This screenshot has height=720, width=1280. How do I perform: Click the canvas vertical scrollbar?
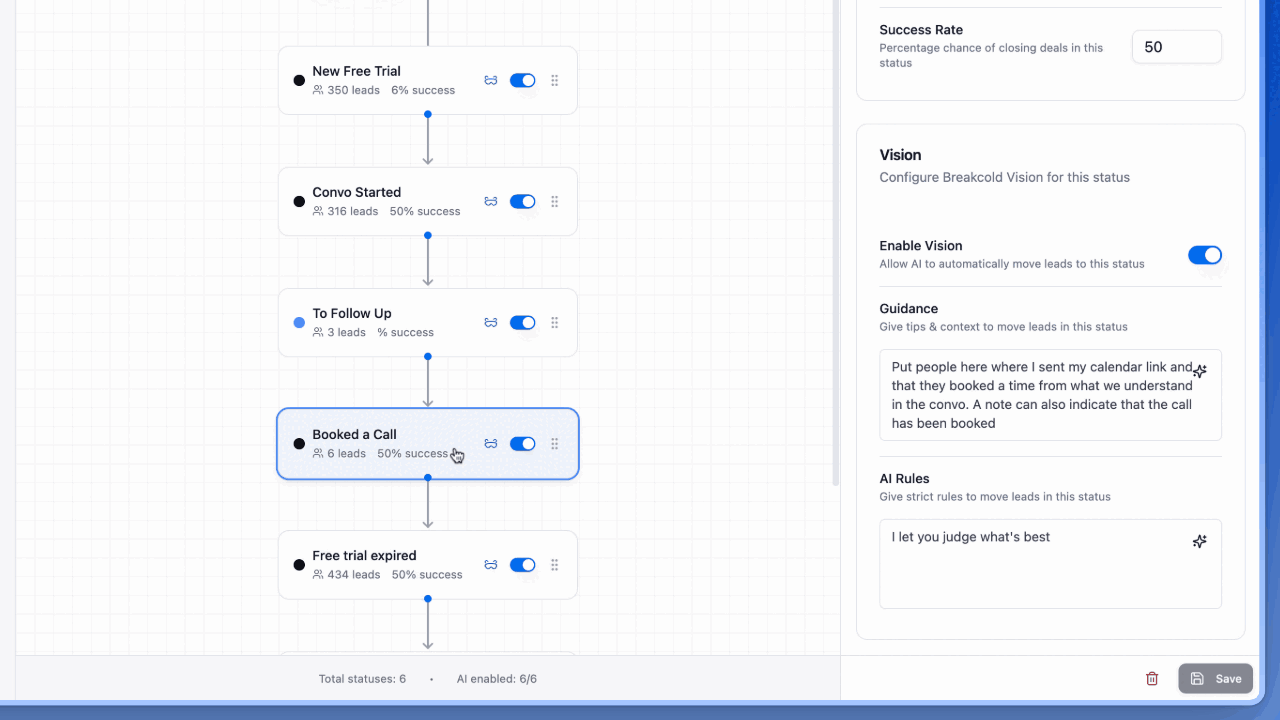click(836, 243)
